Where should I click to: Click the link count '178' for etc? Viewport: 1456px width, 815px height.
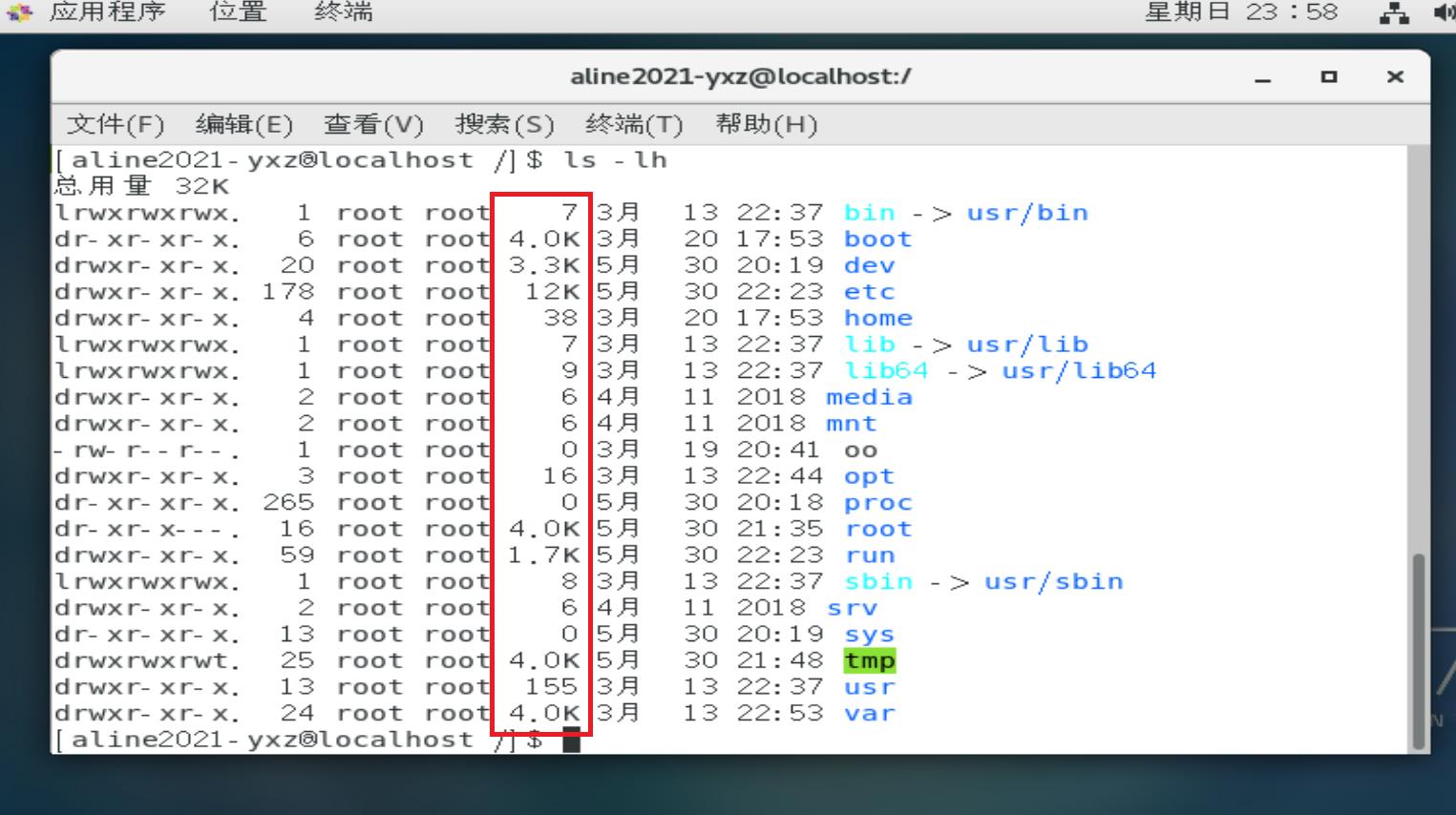click(x=288, y=292)
